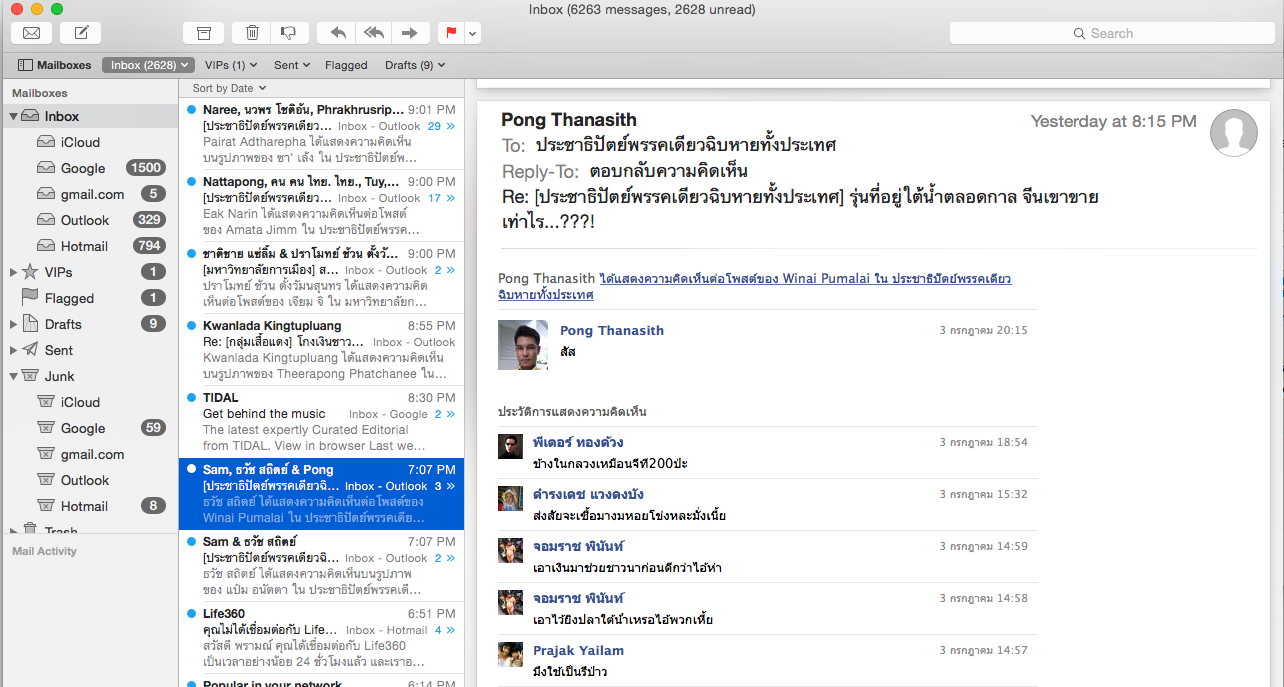Click the Get Mail envelope icon
1284x687 pixels.
click(31, 33)
